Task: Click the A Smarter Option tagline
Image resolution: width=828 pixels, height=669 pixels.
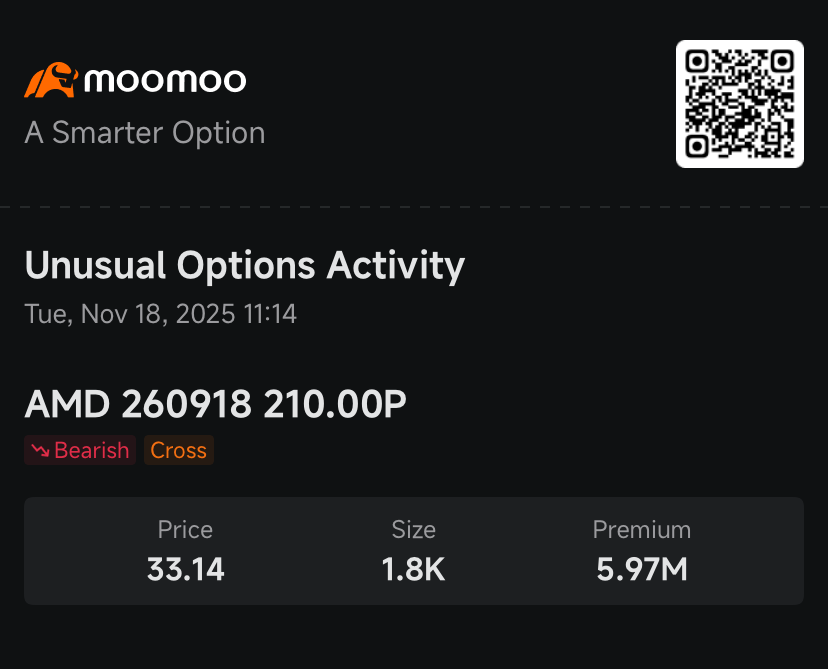Action: click(x=145, y=133)
